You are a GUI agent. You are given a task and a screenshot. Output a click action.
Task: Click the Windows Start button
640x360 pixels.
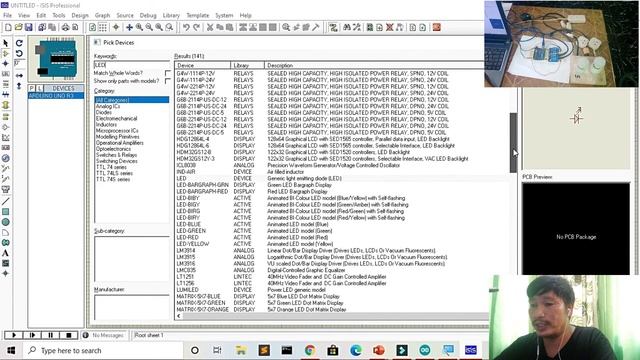[x=11, y=351]
